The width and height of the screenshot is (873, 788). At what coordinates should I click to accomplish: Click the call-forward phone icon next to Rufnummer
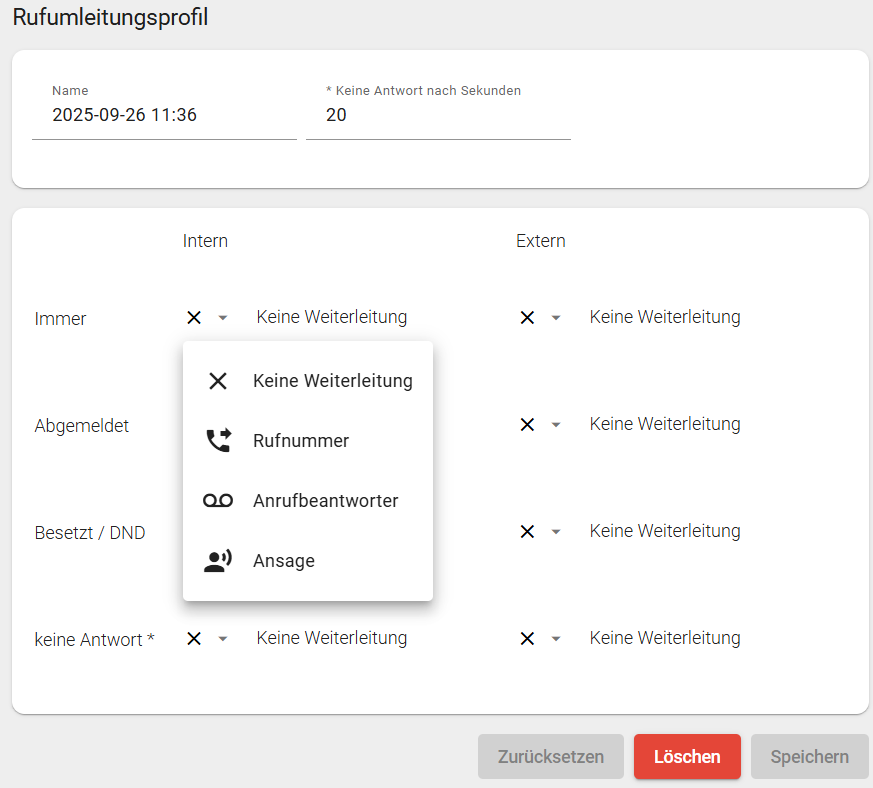(x=217, y=441)
